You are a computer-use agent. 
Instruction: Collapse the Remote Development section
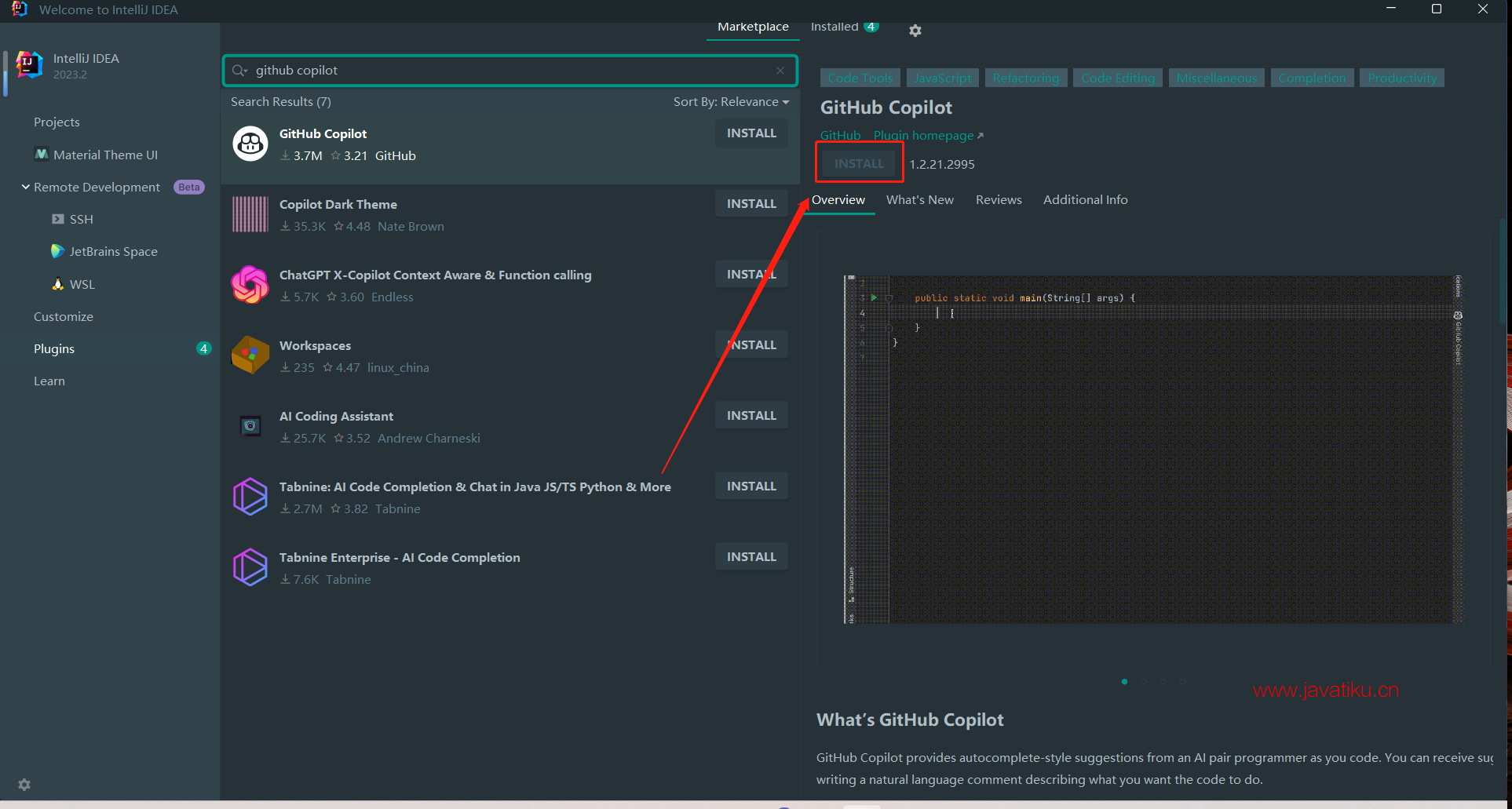[26, 187]
